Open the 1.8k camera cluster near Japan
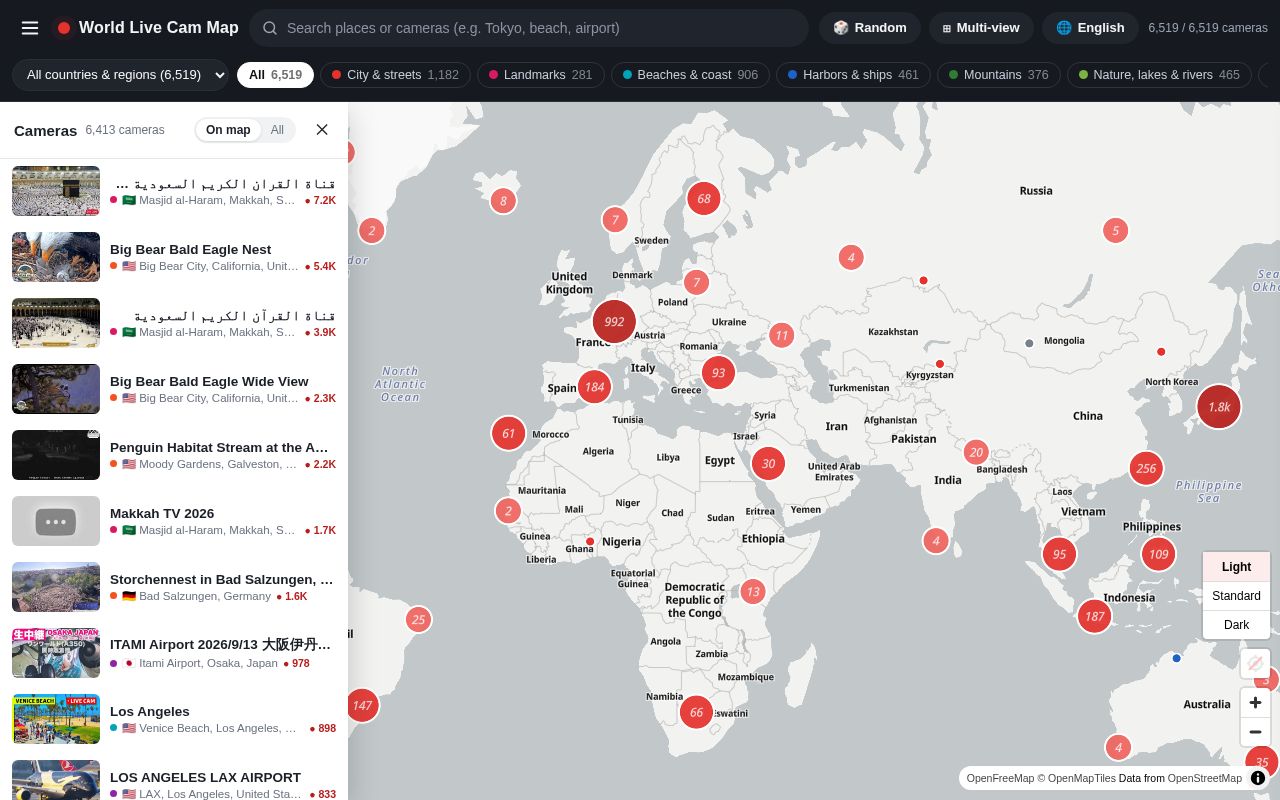The height and width of the screenshot is (800, 1280). tap(1219, 407)
